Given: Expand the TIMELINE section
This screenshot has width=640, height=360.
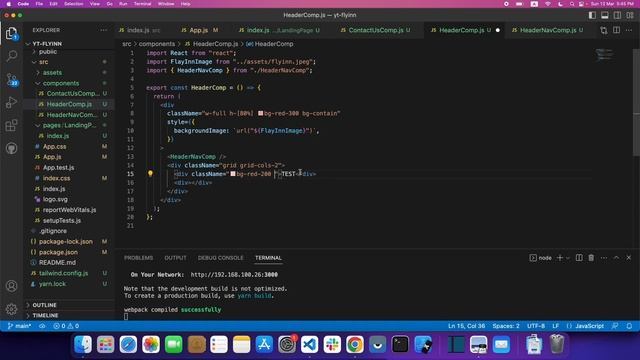Looking at the screenshot, I should [45, 316].
